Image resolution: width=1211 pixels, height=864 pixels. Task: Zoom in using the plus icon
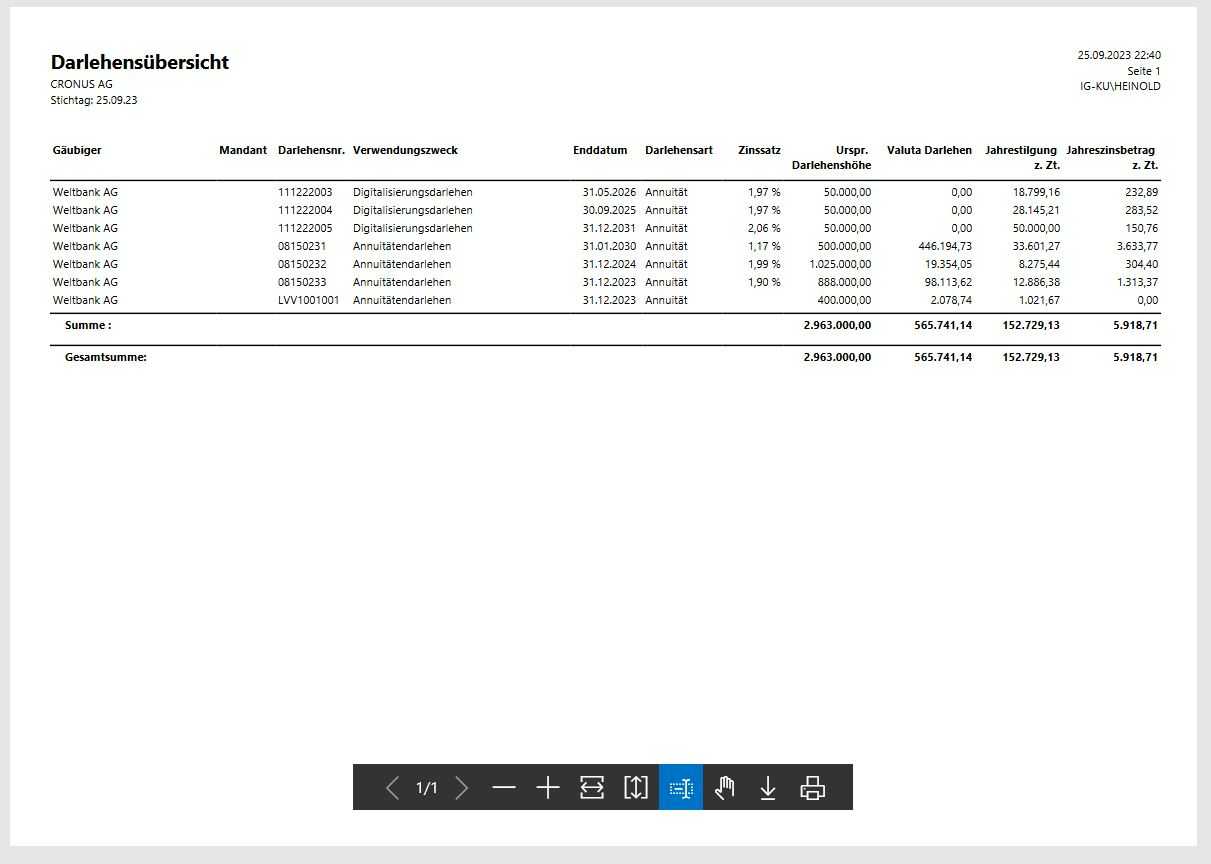coord(548,788)
